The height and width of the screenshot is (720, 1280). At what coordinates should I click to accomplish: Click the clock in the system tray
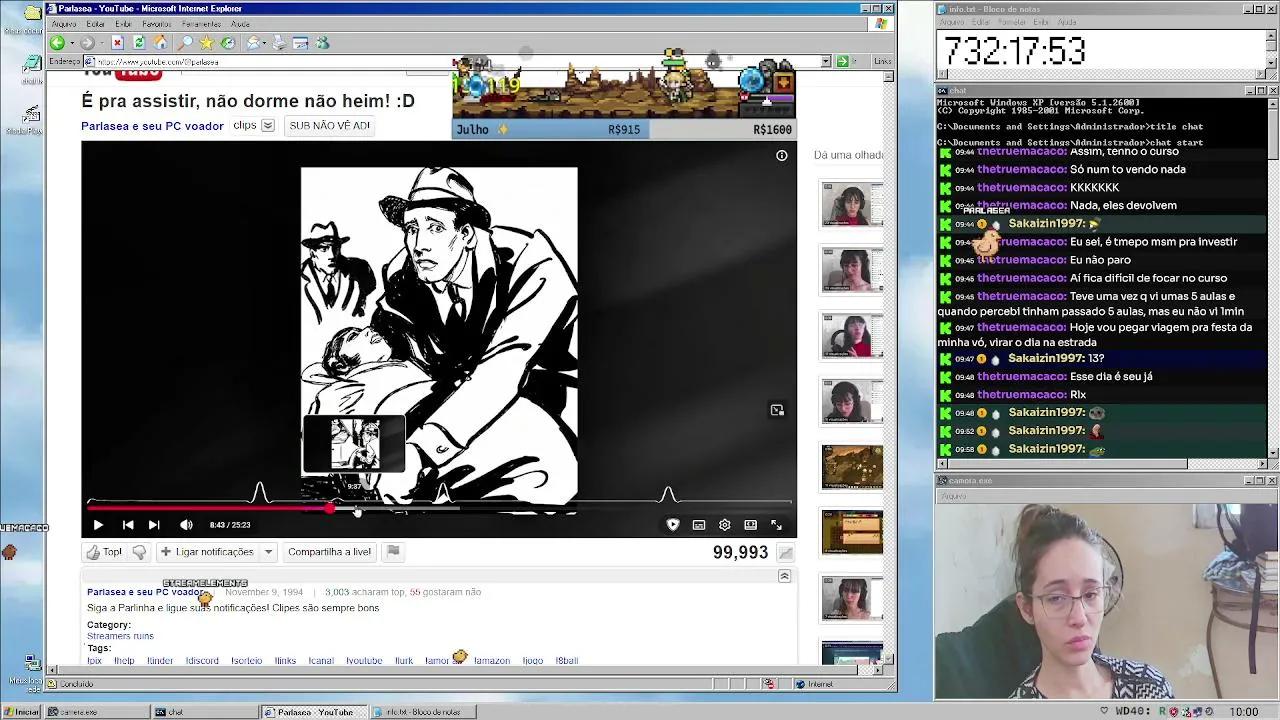[1244, 712]
